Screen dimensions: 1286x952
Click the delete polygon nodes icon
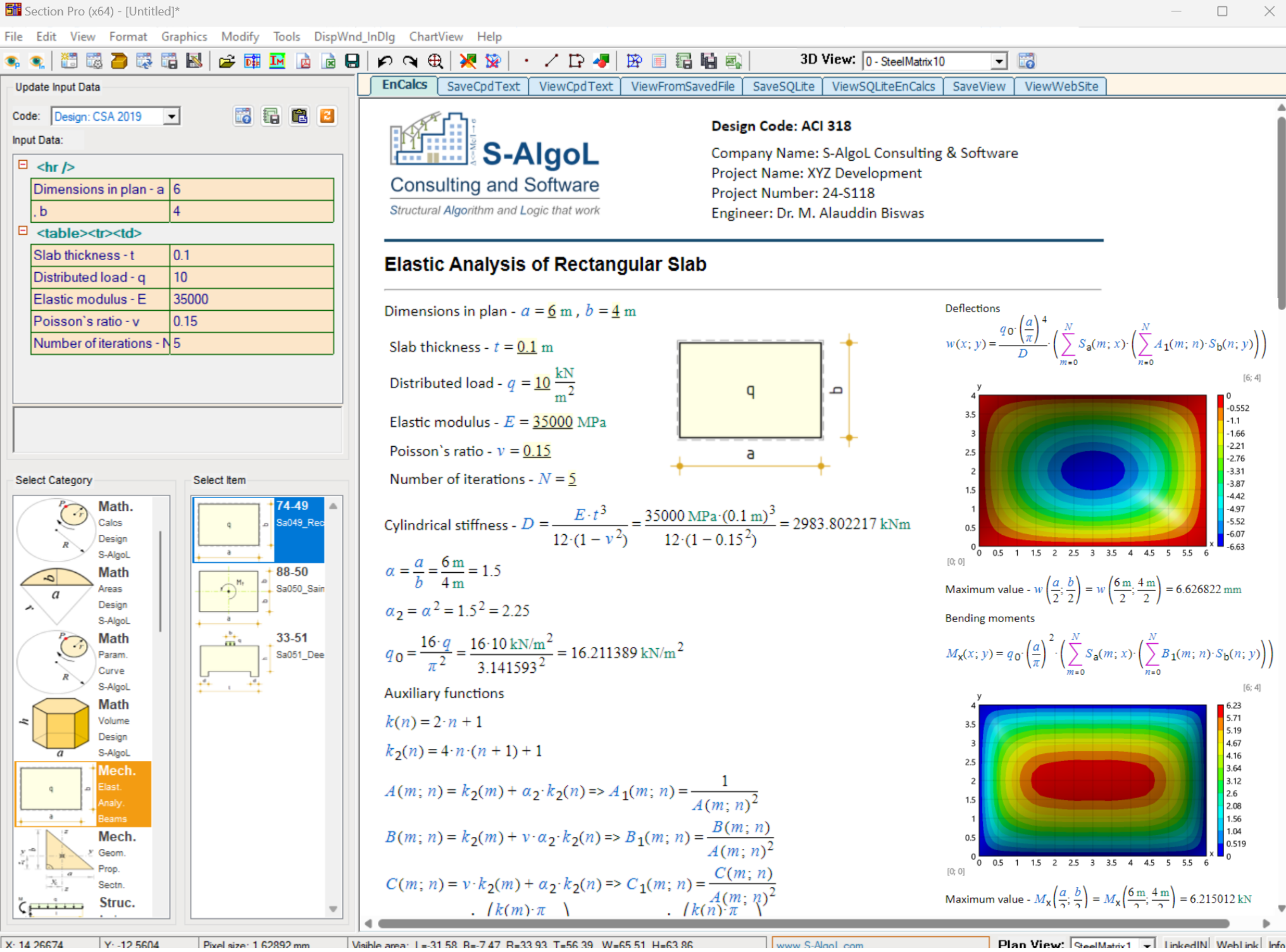(x=493, y=61)
